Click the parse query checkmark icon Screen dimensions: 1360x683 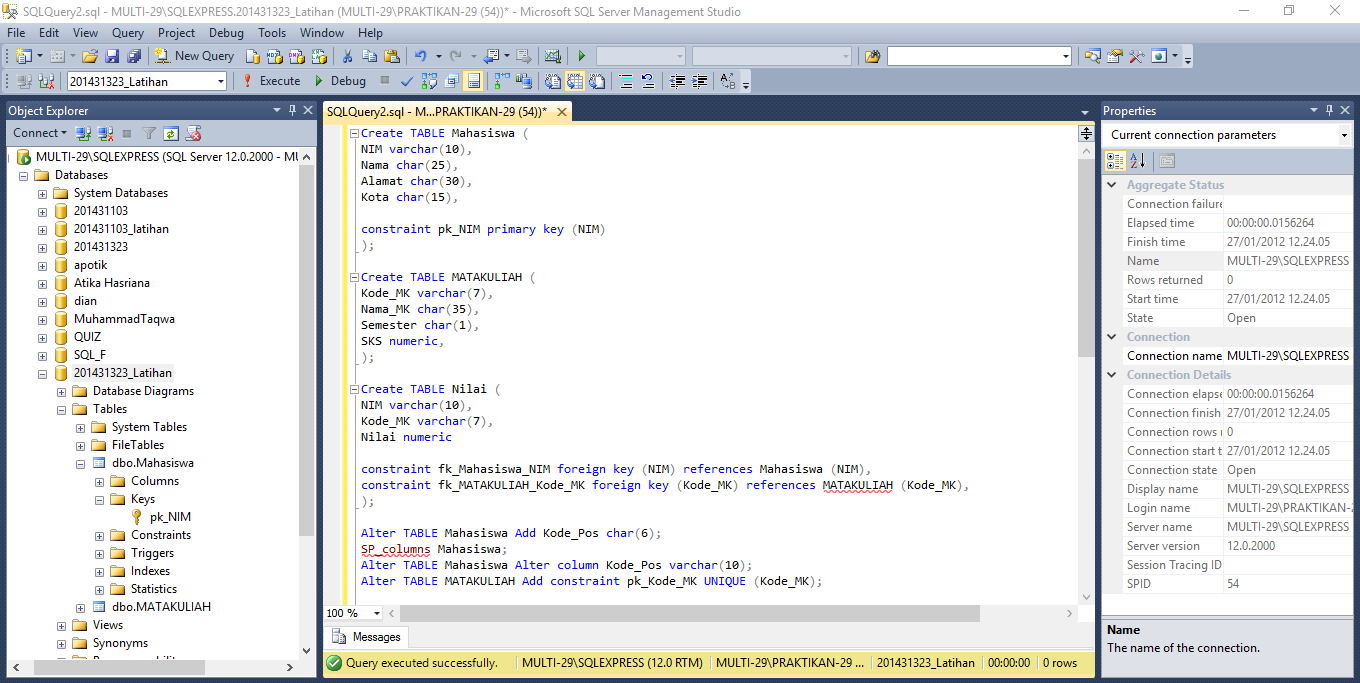(x=405, y=81)
